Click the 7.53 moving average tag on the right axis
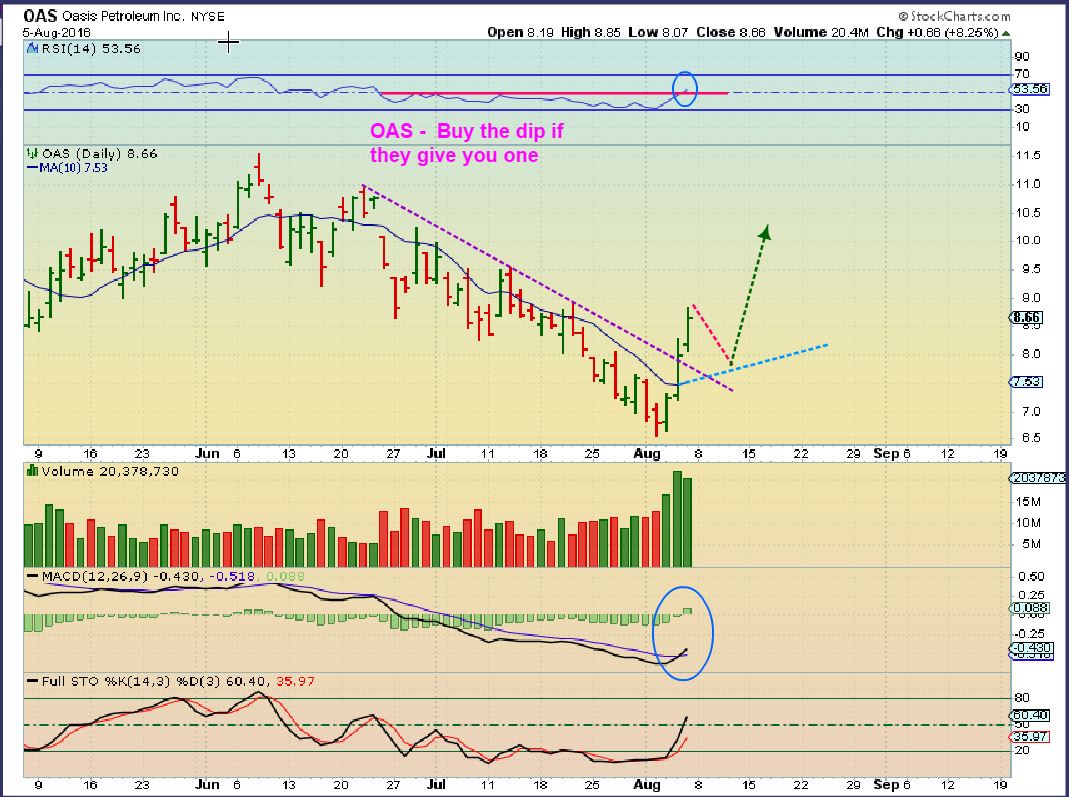 [1027, 382]
